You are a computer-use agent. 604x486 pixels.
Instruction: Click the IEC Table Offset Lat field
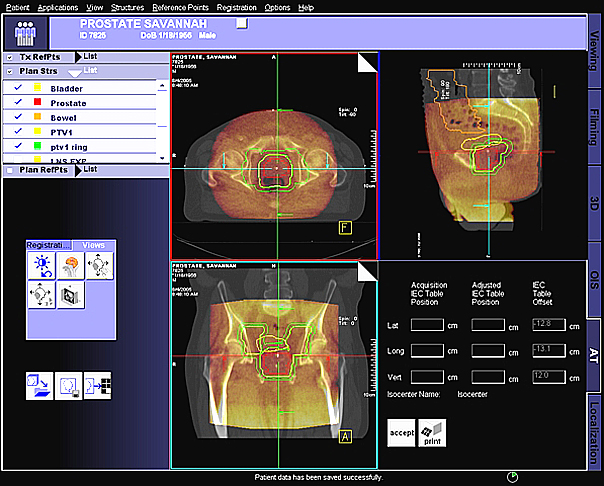pyautogui.click(x=549, y=325)
